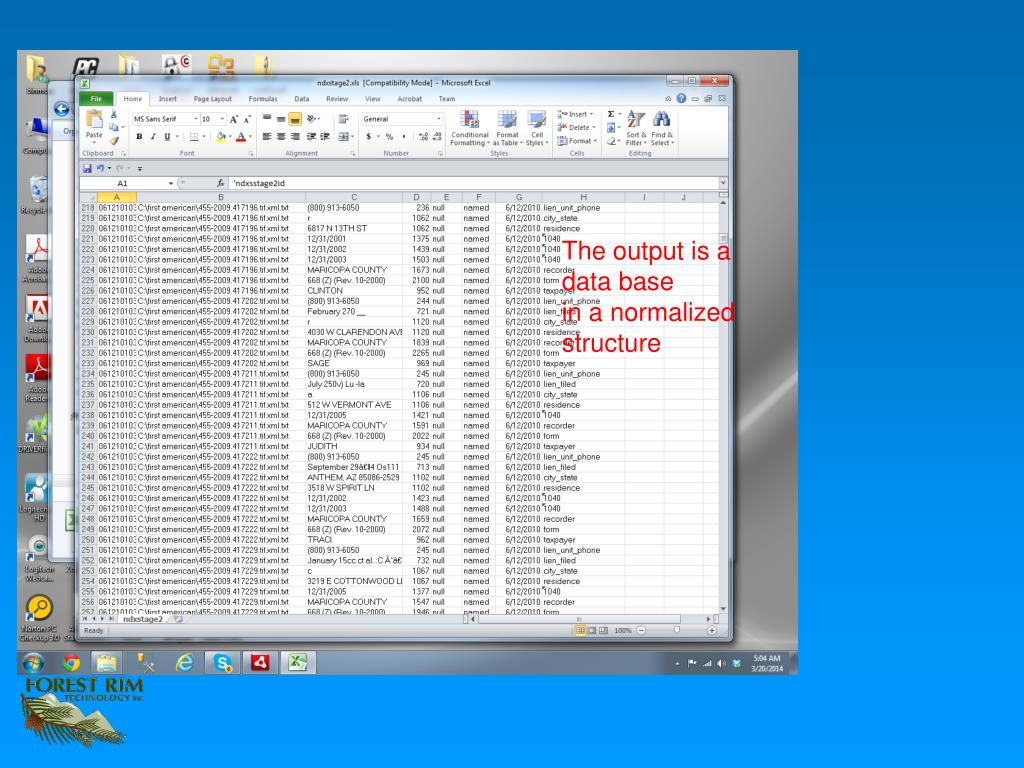Click the Cut scissors icon

[114, 114]
